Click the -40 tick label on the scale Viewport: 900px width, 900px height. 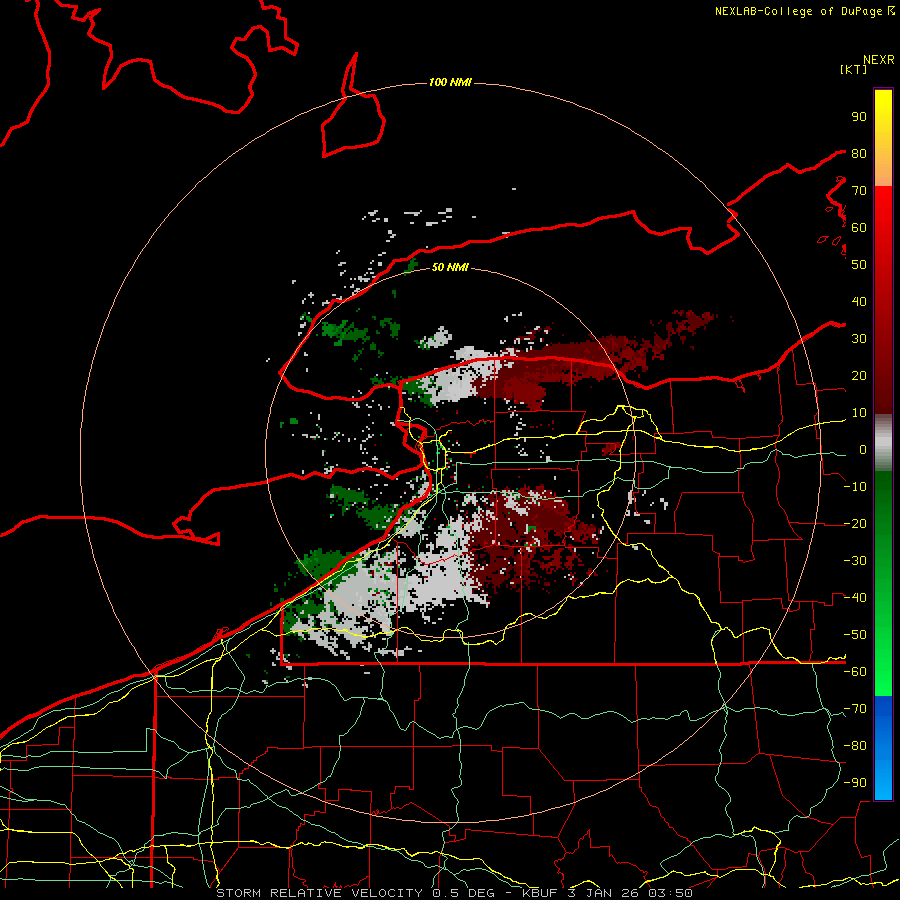pos(855,598)
